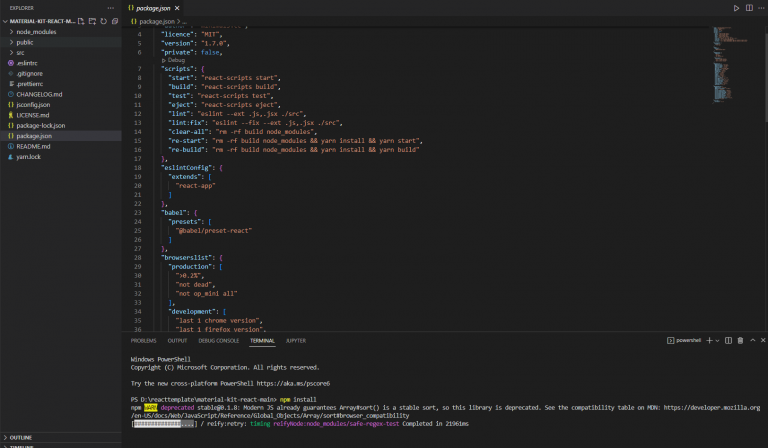Run the file with the play icon
768x448 pixels.
[x=736, y=8]
